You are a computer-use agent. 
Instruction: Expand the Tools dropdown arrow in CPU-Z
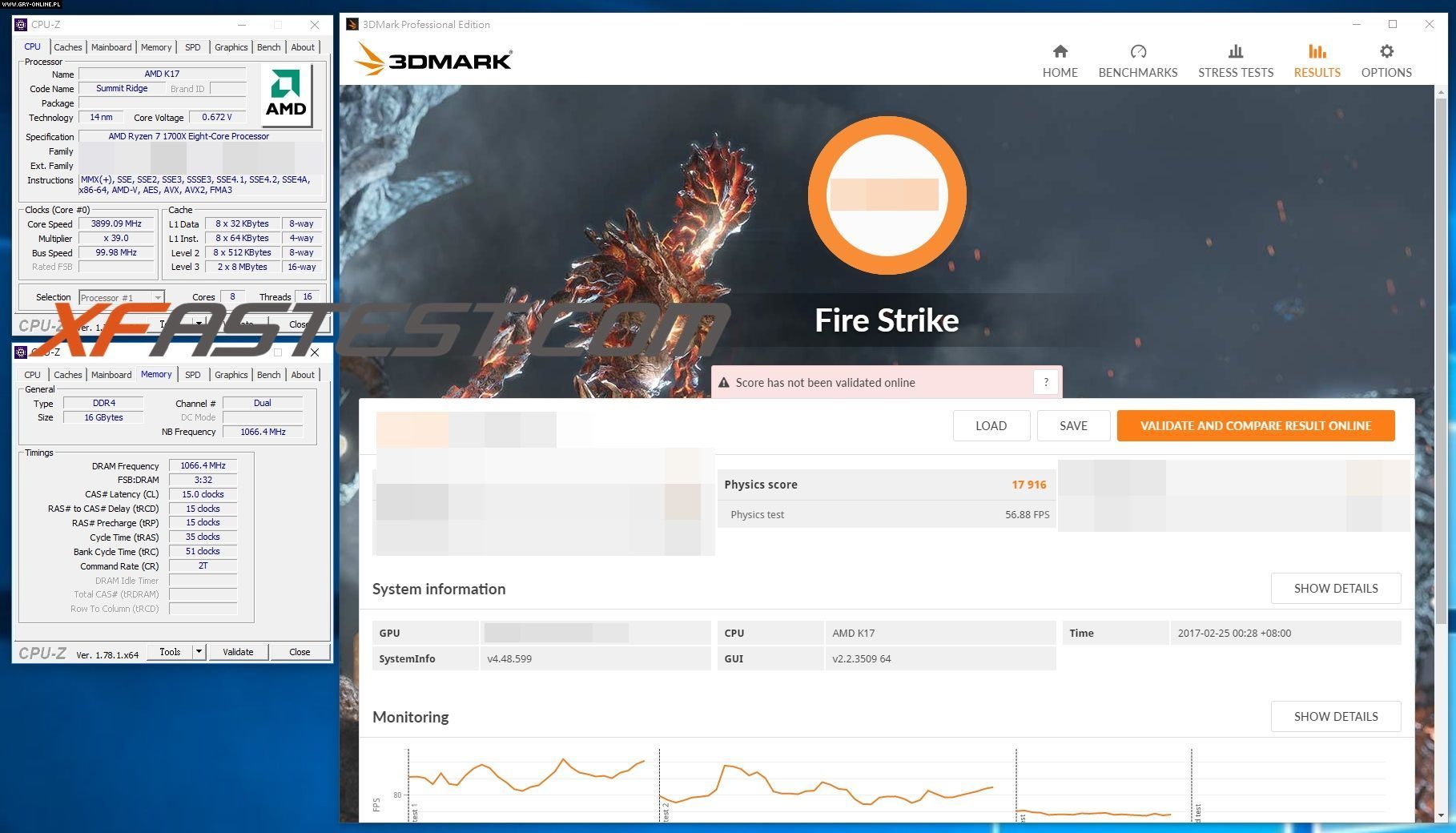tap(199, 652)
